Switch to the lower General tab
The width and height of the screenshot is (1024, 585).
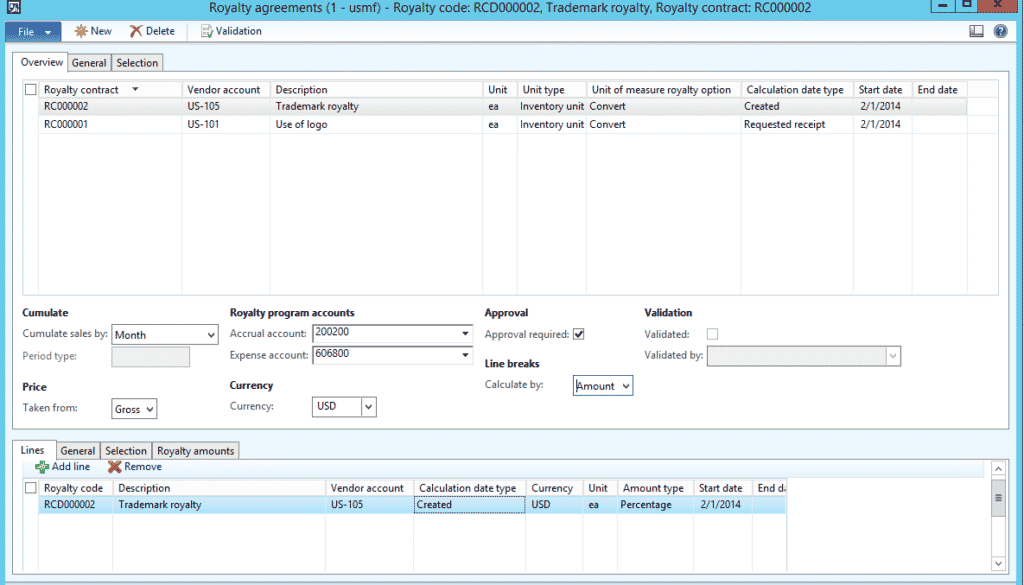(78, 451)
